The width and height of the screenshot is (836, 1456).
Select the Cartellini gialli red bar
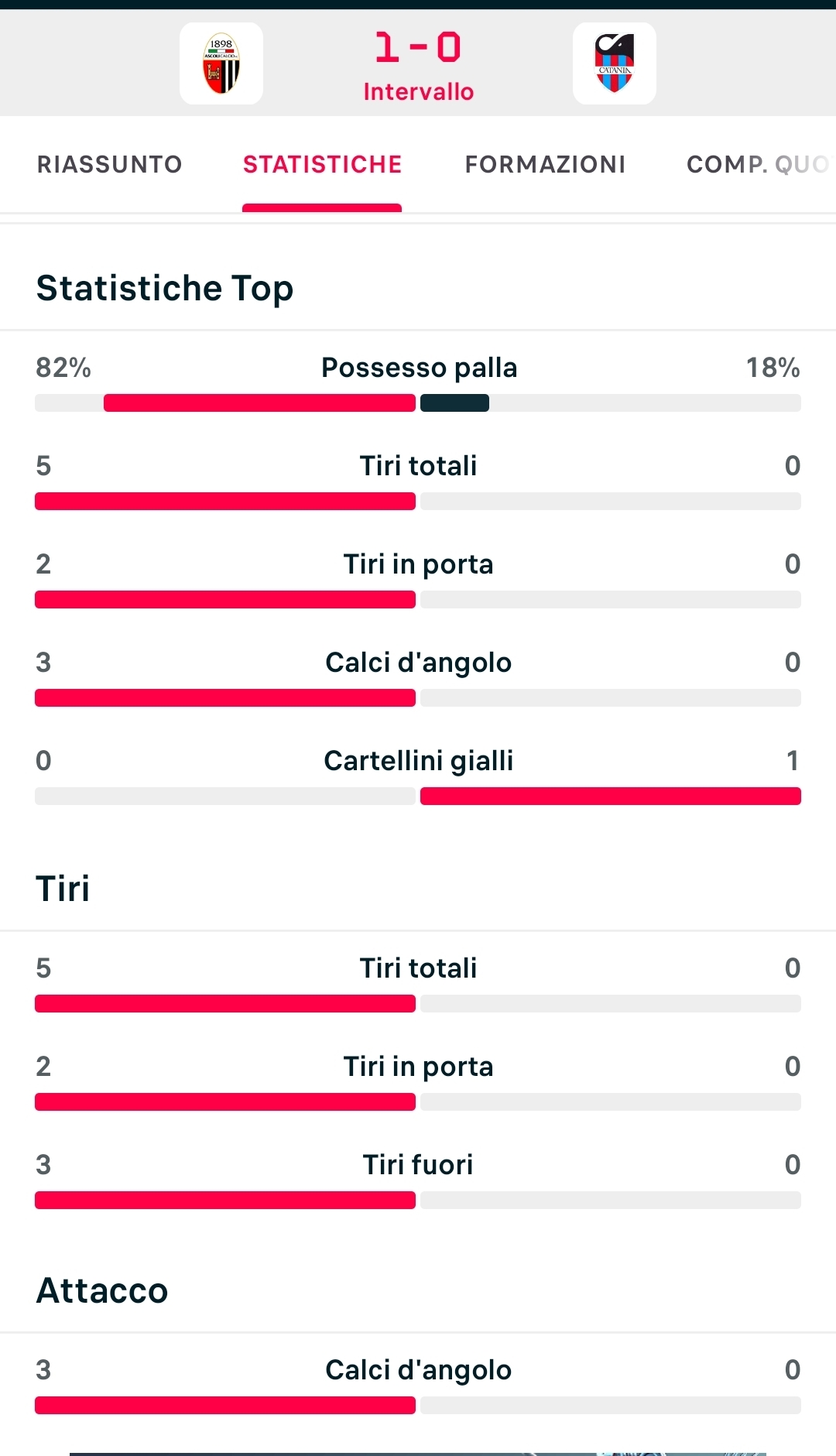[x=611, y=797]
